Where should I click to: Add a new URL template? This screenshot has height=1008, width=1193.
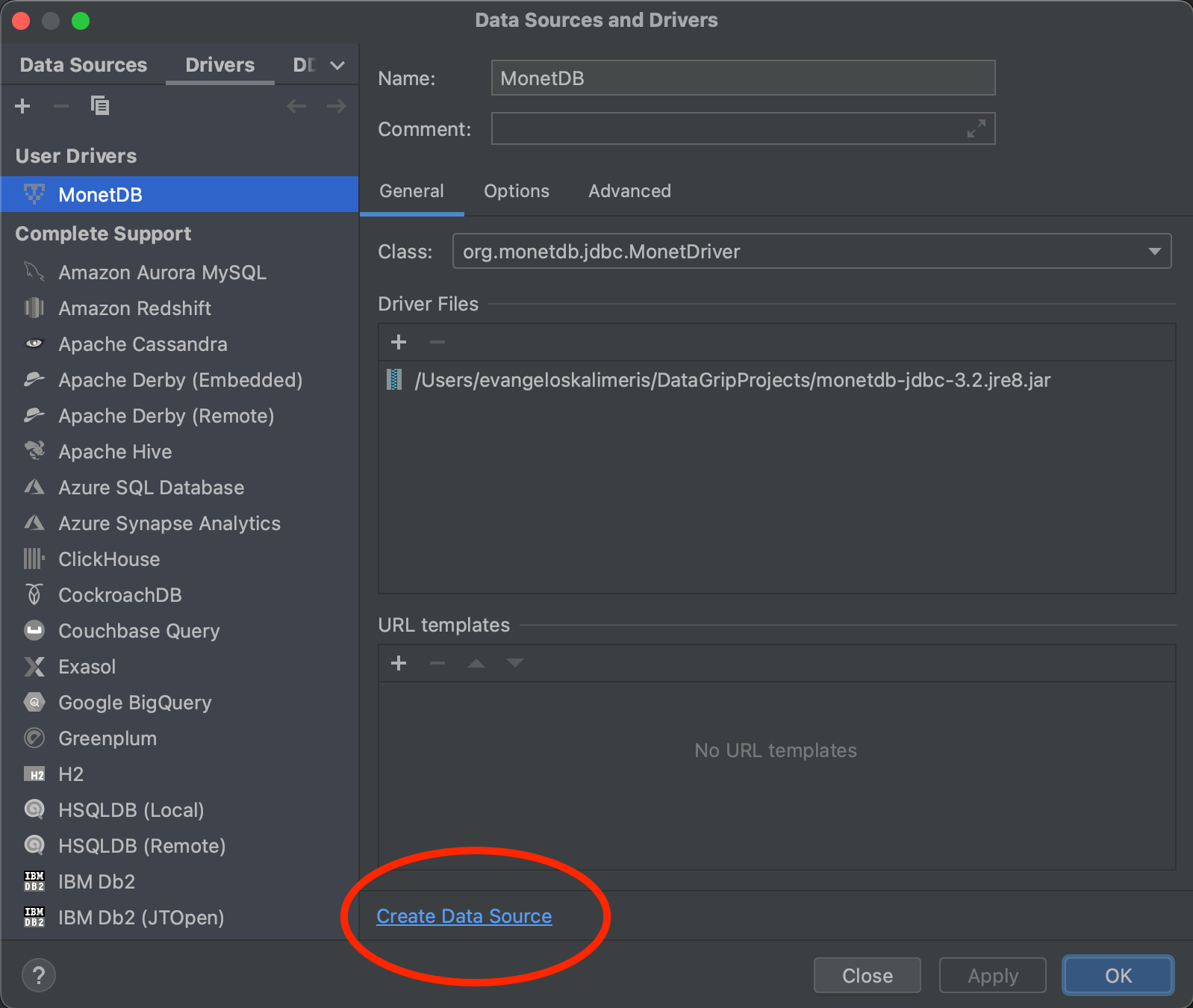click(x=399, y=663)
